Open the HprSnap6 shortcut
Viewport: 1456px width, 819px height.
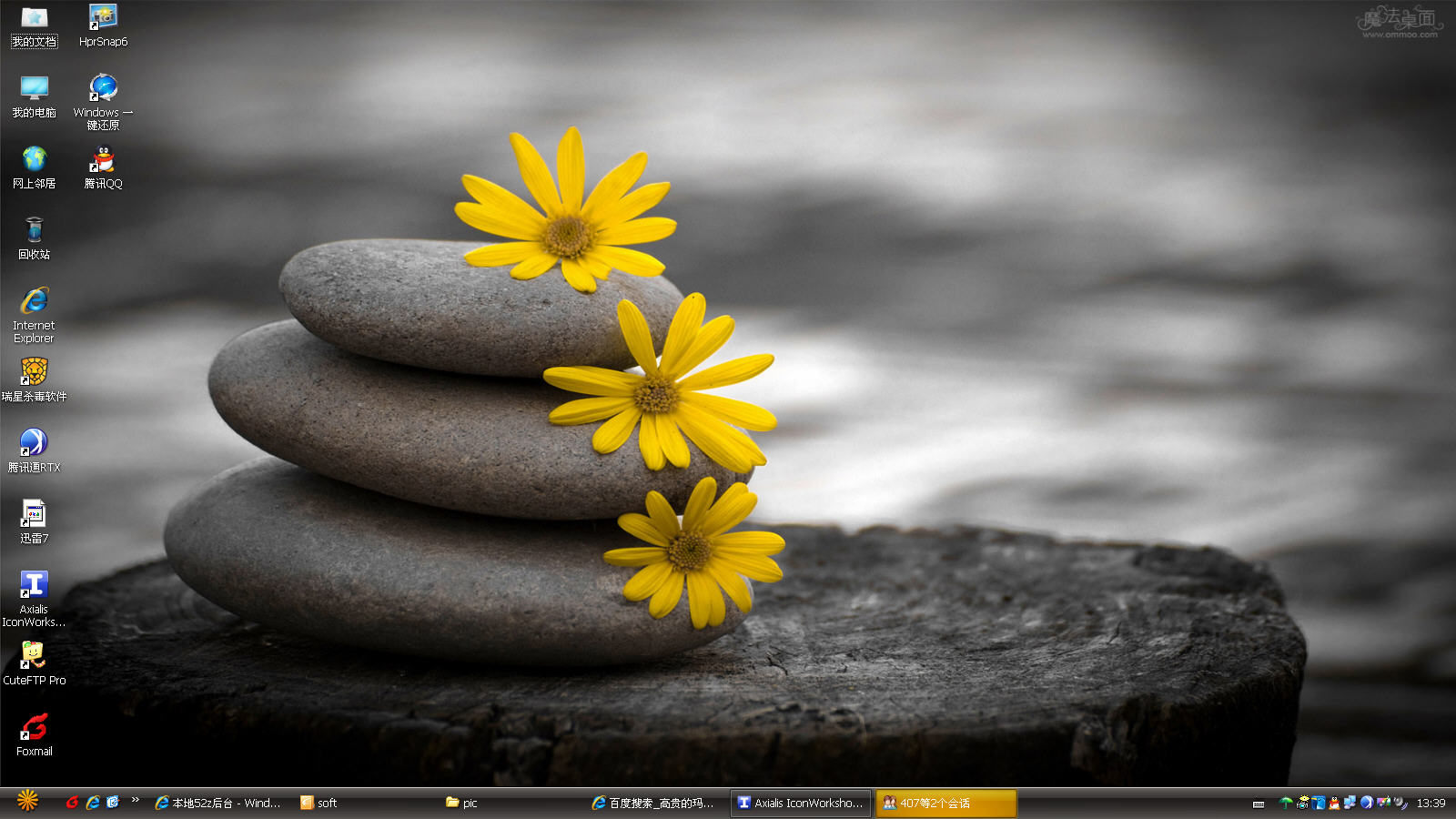103,25
